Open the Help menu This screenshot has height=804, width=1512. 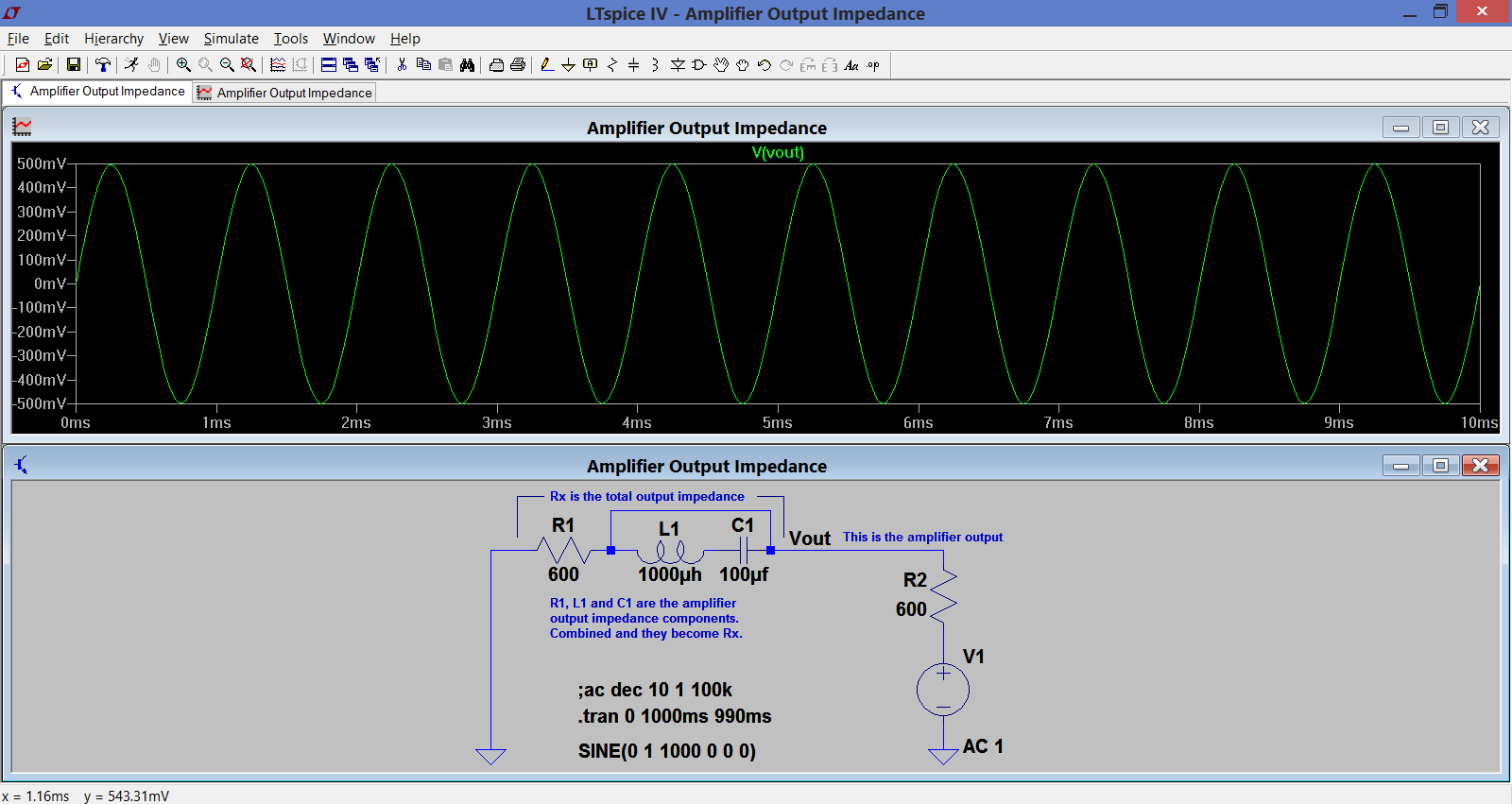404,39
